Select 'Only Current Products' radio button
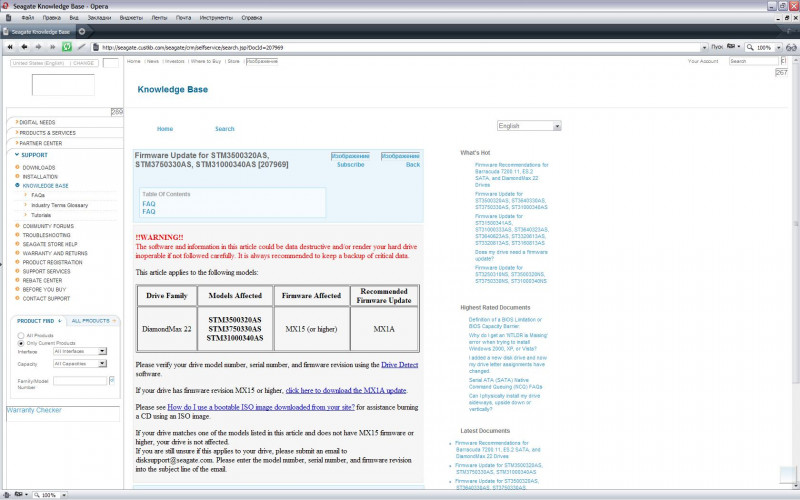 click(x=21, y=343)
